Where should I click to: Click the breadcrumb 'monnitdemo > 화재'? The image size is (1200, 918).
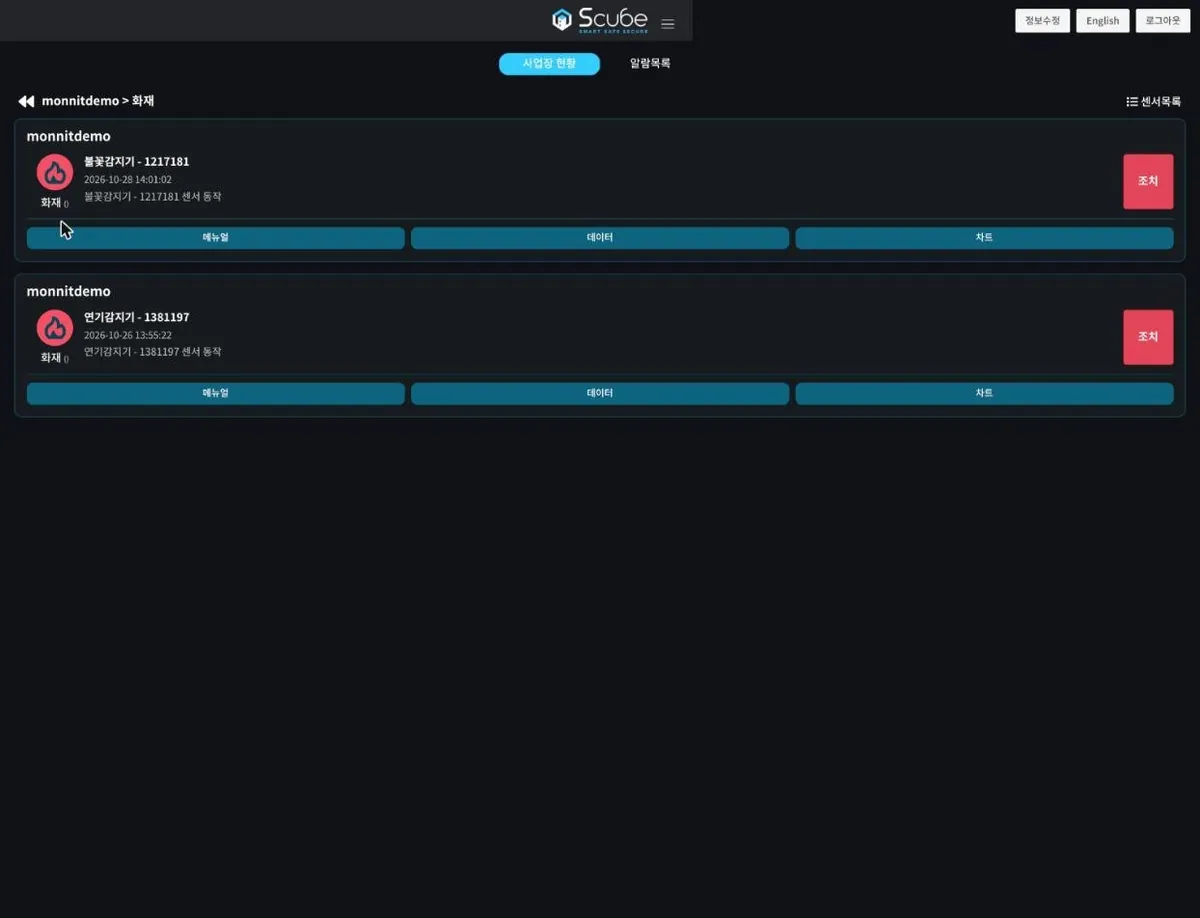(98, 101)
